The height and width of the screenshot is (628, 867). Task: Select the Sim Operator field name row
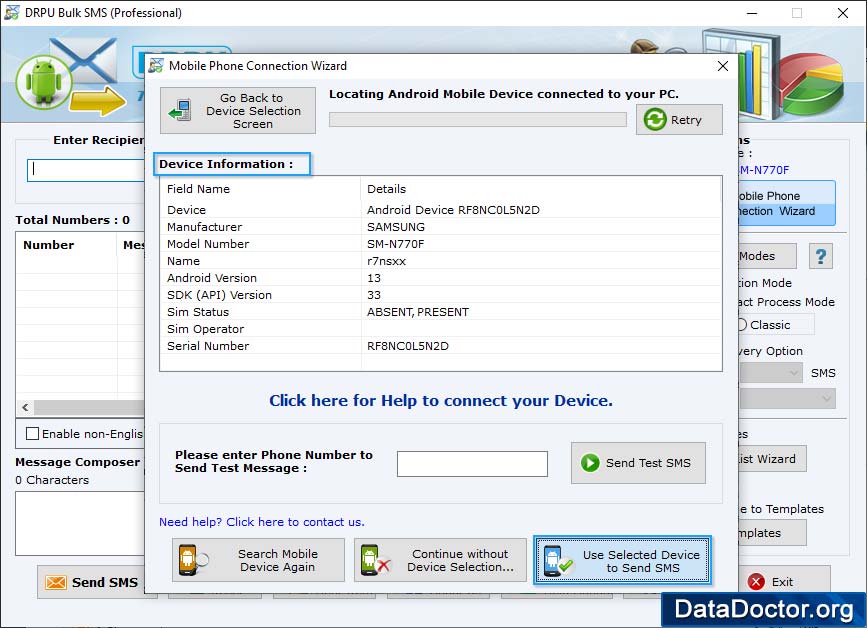pyautogui.click(x=205, y=329)
